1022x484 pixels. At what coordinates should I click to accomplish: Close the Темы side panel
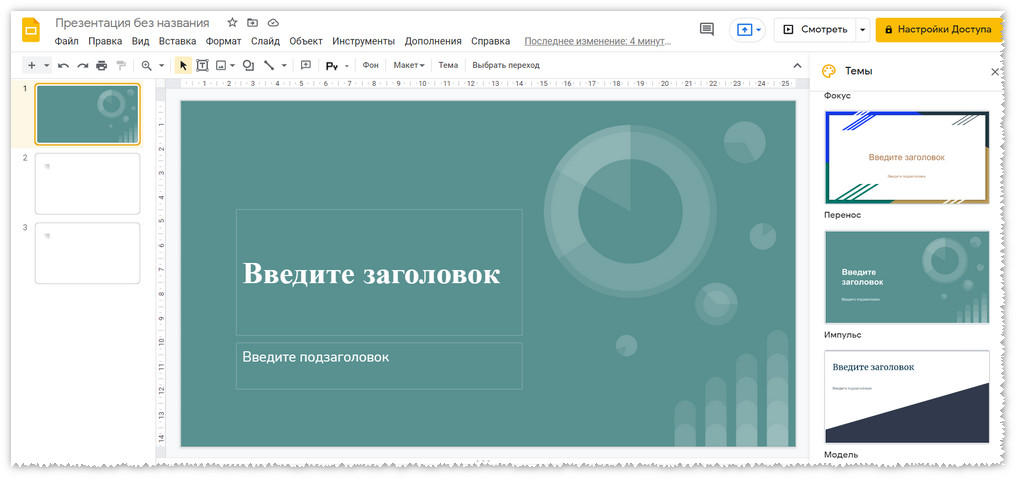coord(994,72)
